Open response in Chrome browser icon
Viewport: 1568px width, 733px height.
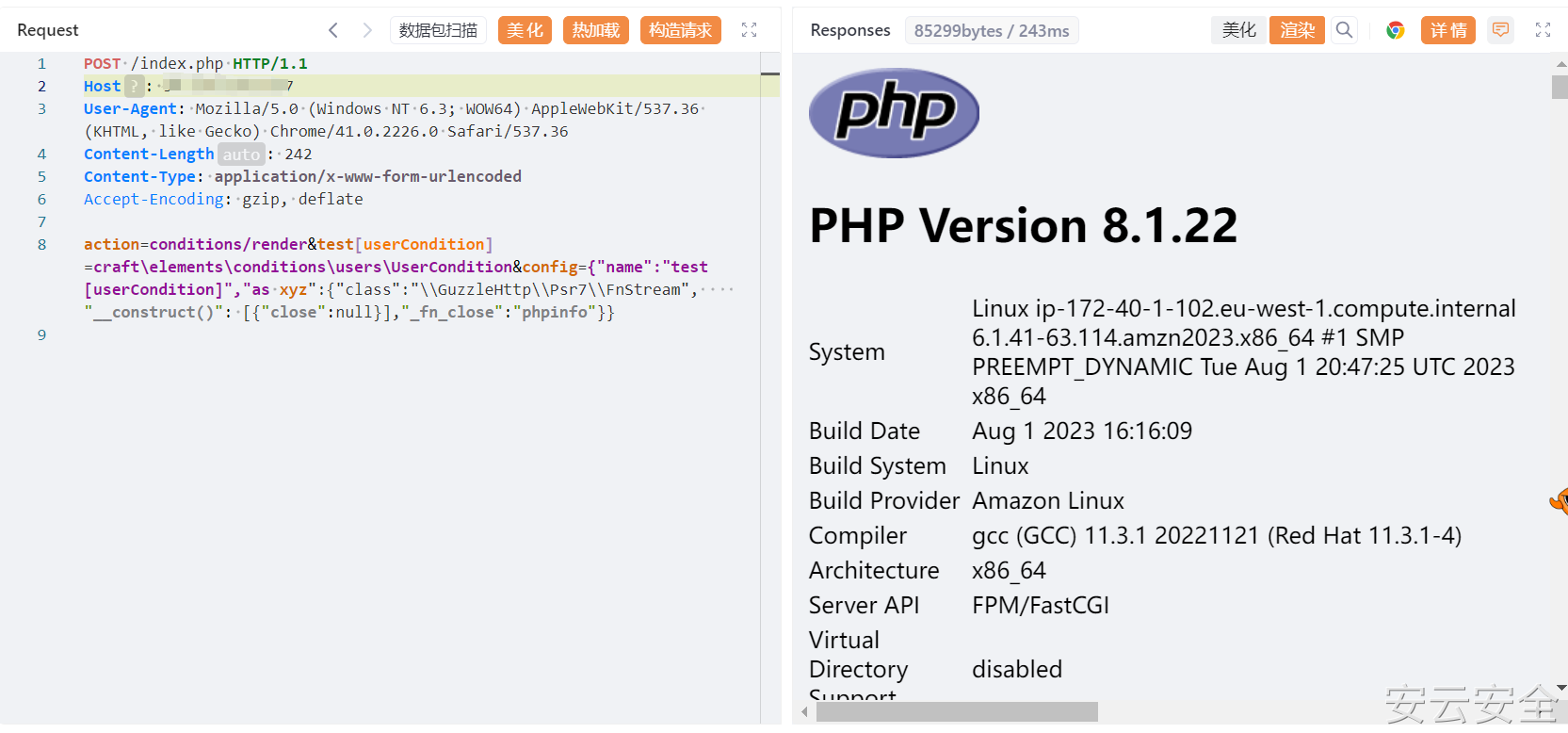point(1396,30)
